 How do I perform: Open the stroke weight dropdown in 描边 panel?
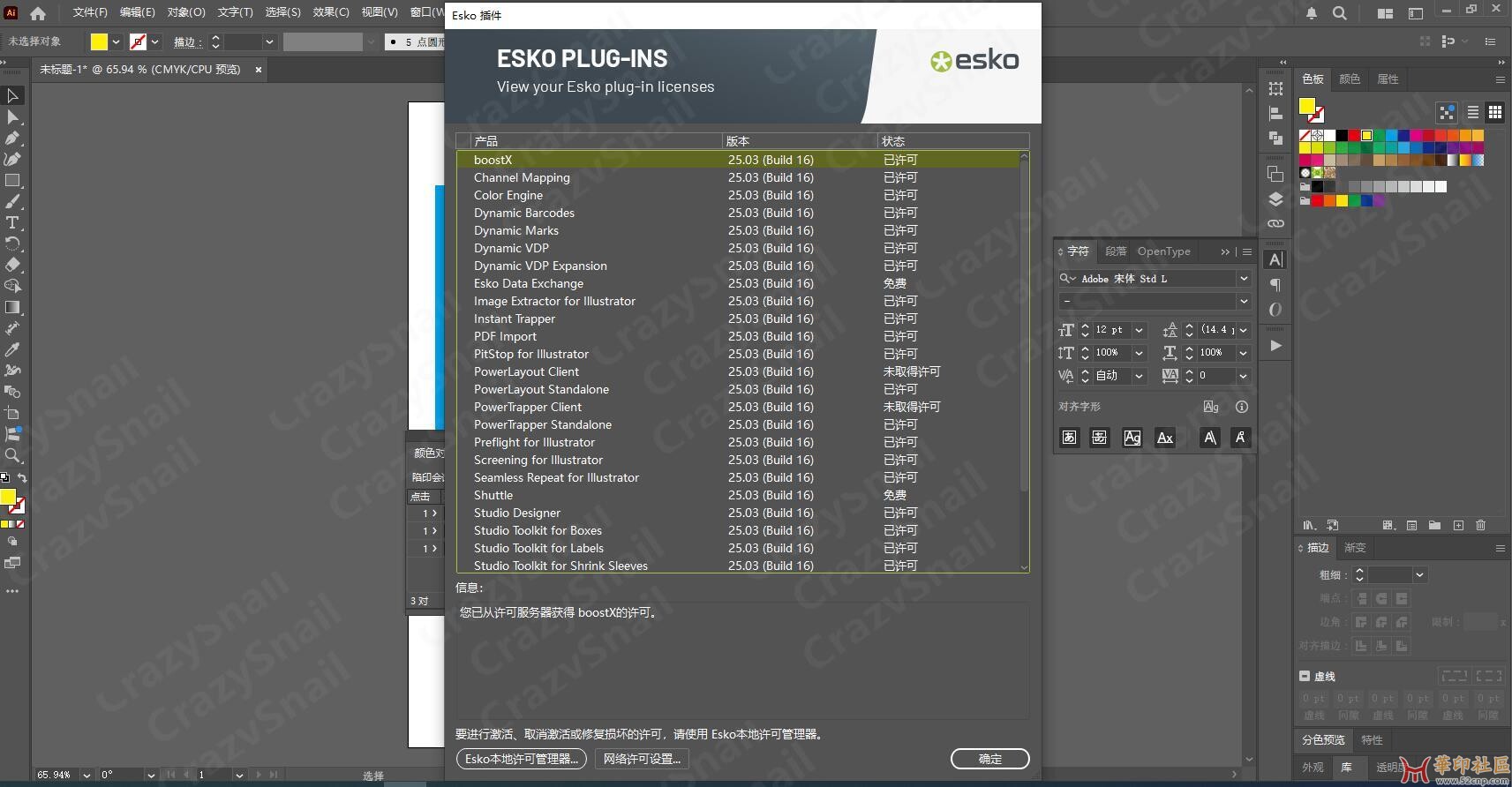click(1419, 575)
